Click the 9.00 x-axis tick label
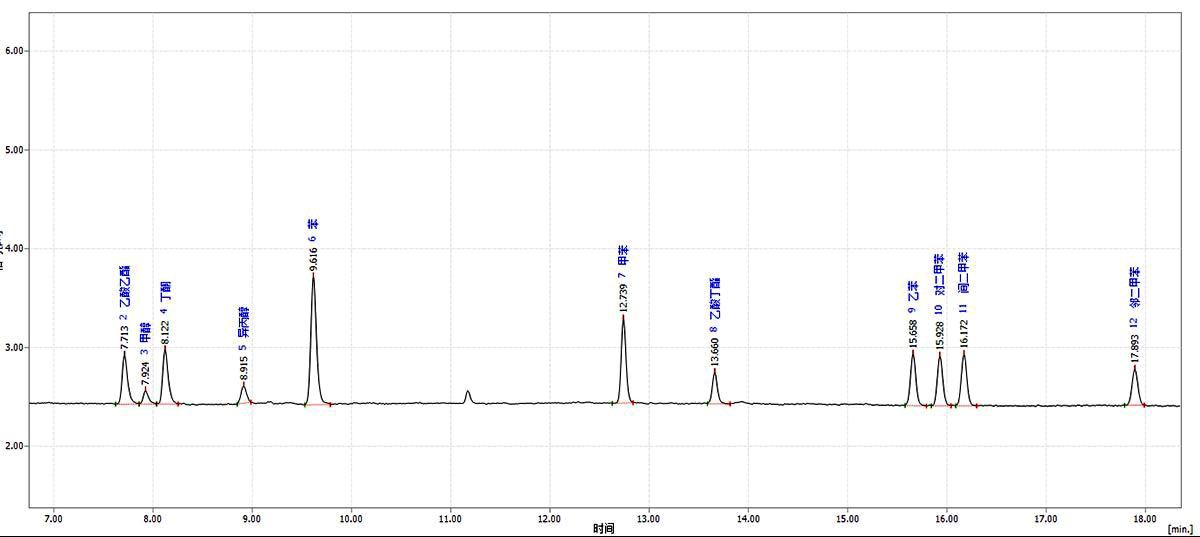Screen dimensions: 1200x537 [252, 518]
